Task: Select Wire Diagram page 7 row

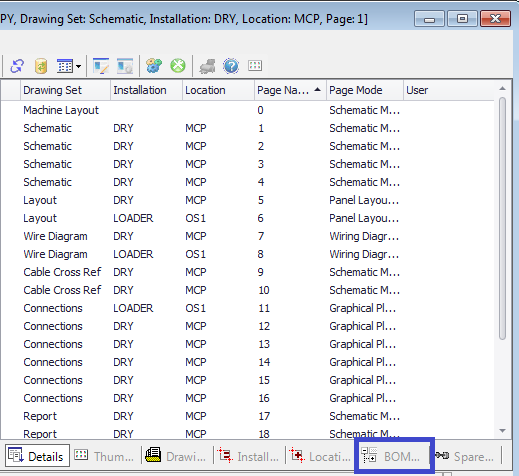Action: [x=247, y=236]
